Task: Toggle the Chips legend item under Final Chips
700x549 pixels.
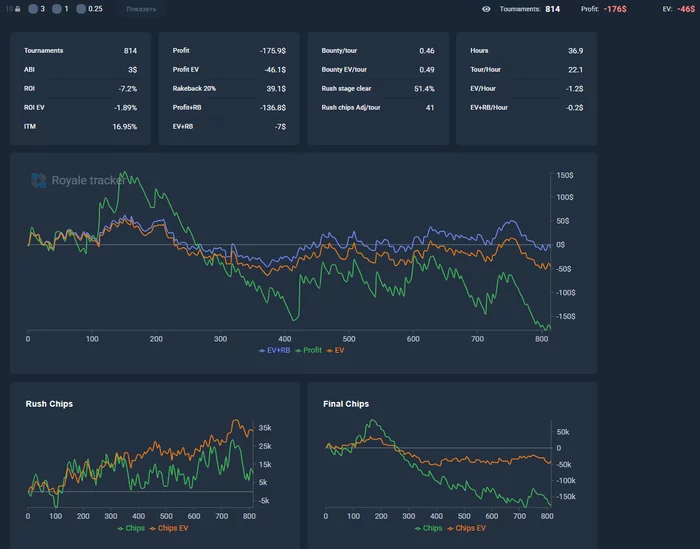Action: (x=429, y=528)
